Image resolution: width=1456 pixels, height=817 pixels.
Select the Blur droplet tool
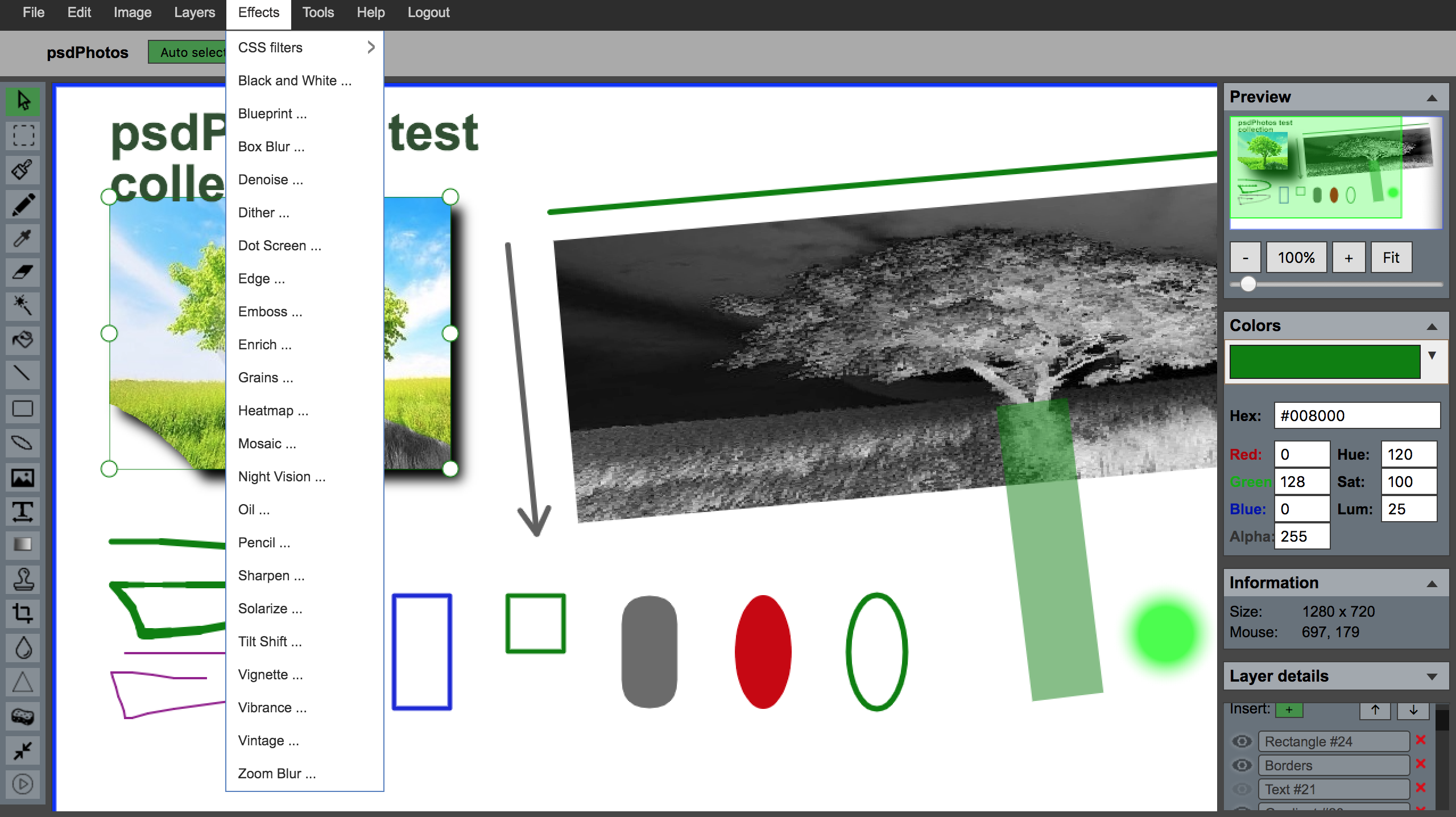[x=23, y=647]
